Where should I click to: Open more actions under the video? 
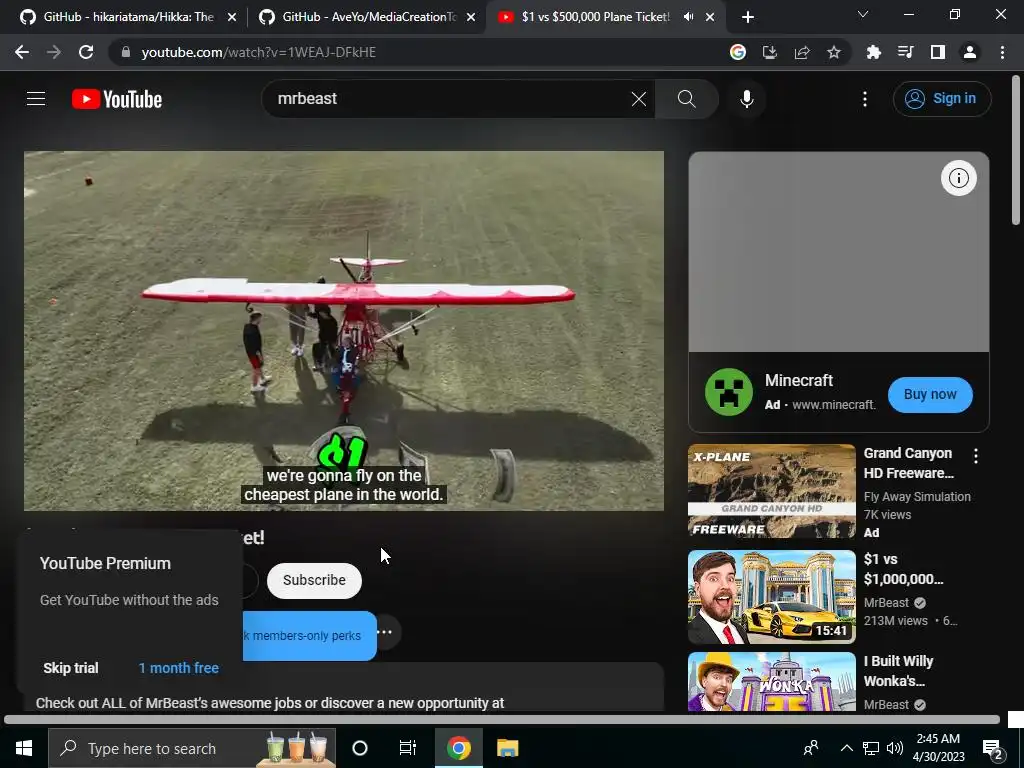click(385, 632)
